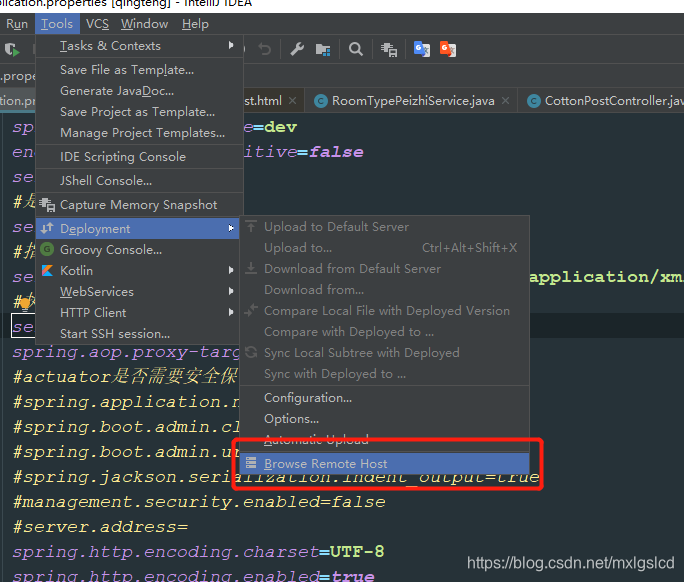Image resolution: width=684 pixels, height=582 pixels.
Task: Click the yellow lightbulb intention icon
Action: pyautogui.click(x=25, y=303)
